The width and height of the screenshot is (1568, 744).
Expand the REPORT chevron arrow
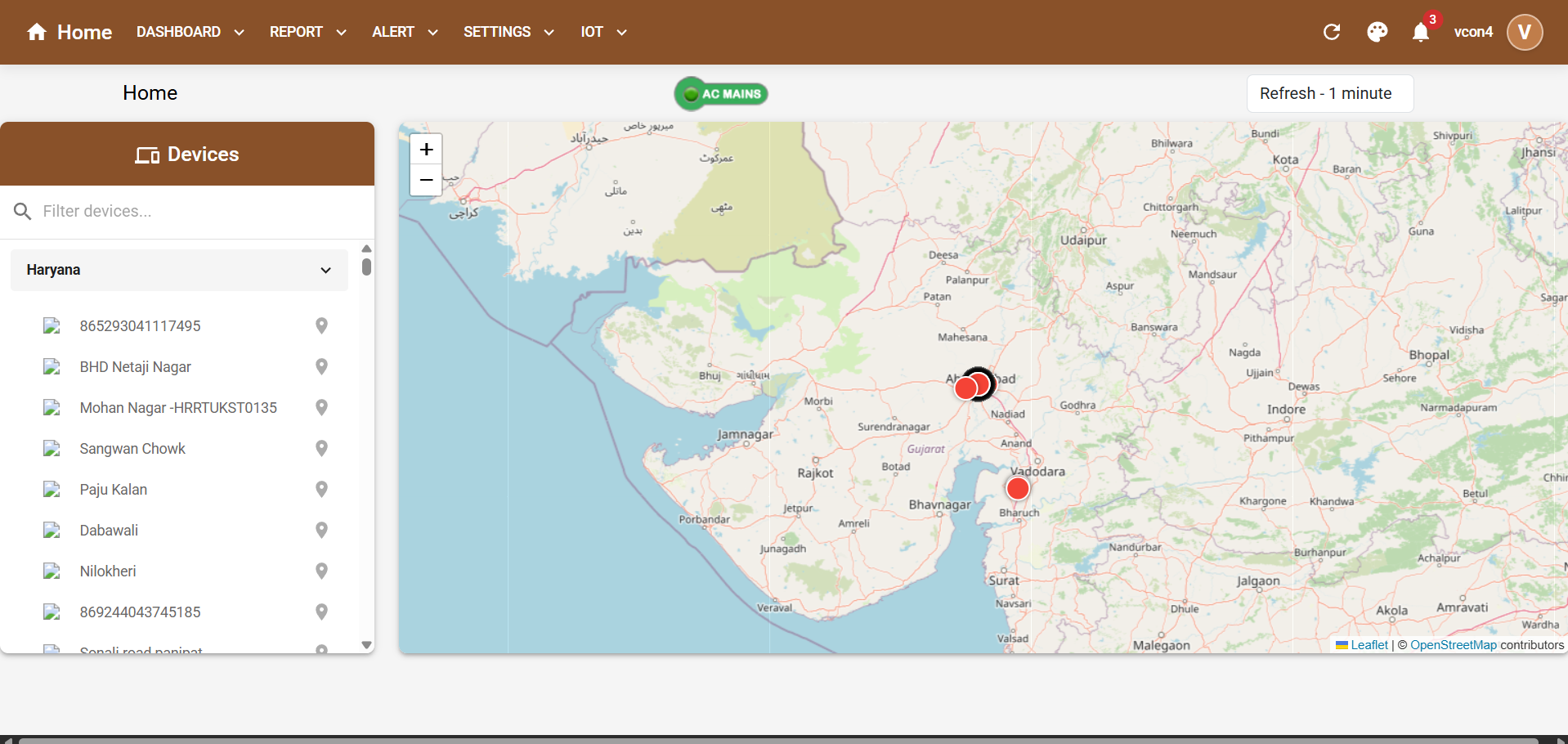(x=341, y=33)
